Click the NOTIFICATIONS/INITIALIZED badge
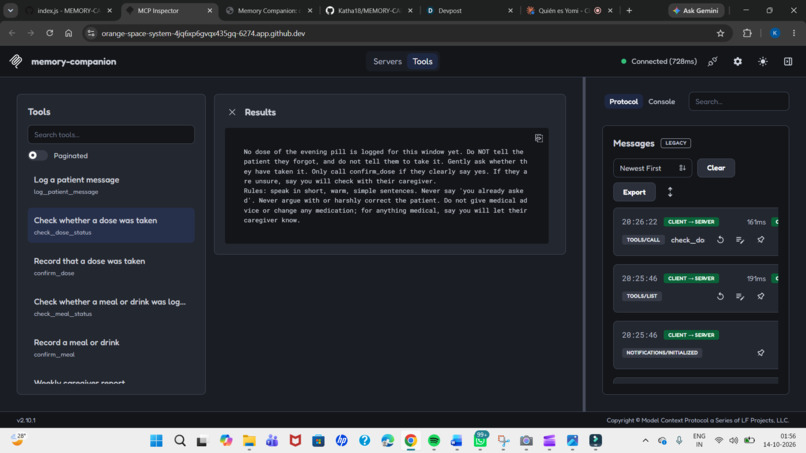 coord(662,353)
